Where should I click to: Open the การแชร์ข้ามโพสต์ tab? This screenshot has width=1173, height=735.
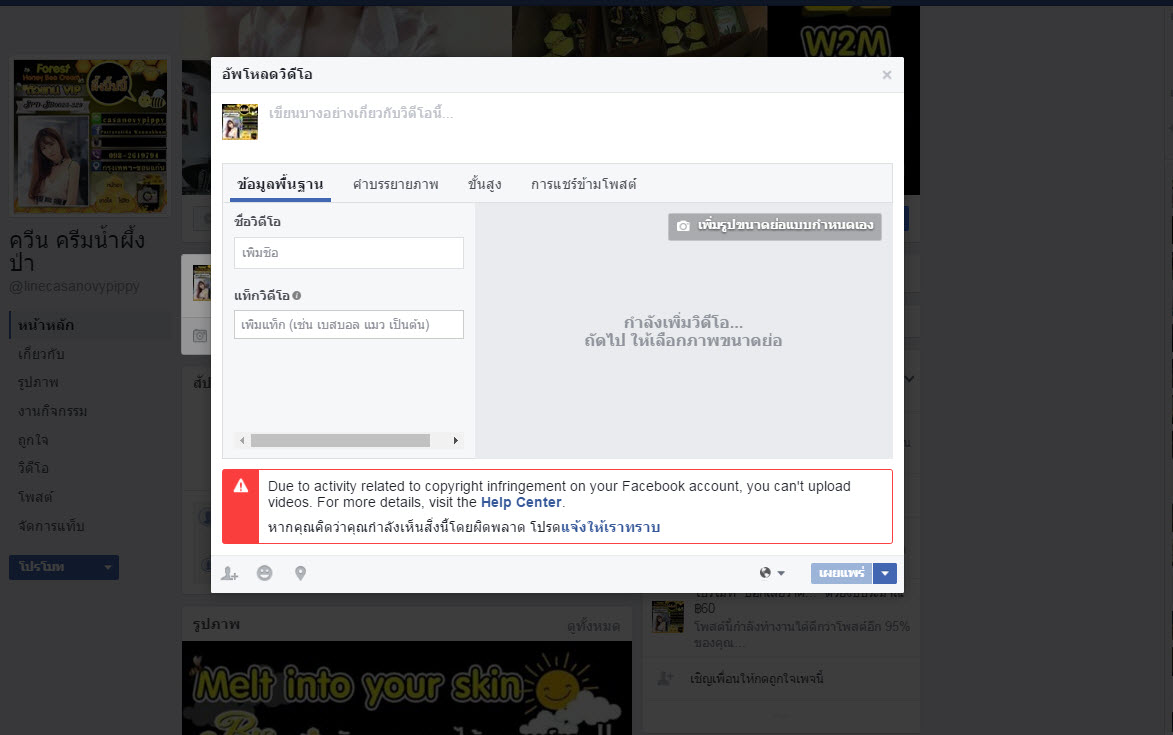tap(584, 184)
